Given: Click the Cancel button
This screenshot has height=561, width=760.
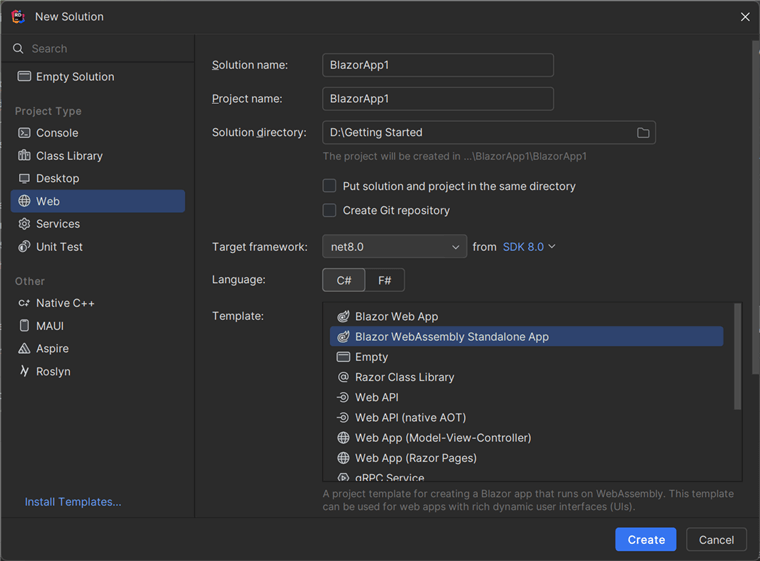Looking at the screenshot, I should [x=716, y=540].
